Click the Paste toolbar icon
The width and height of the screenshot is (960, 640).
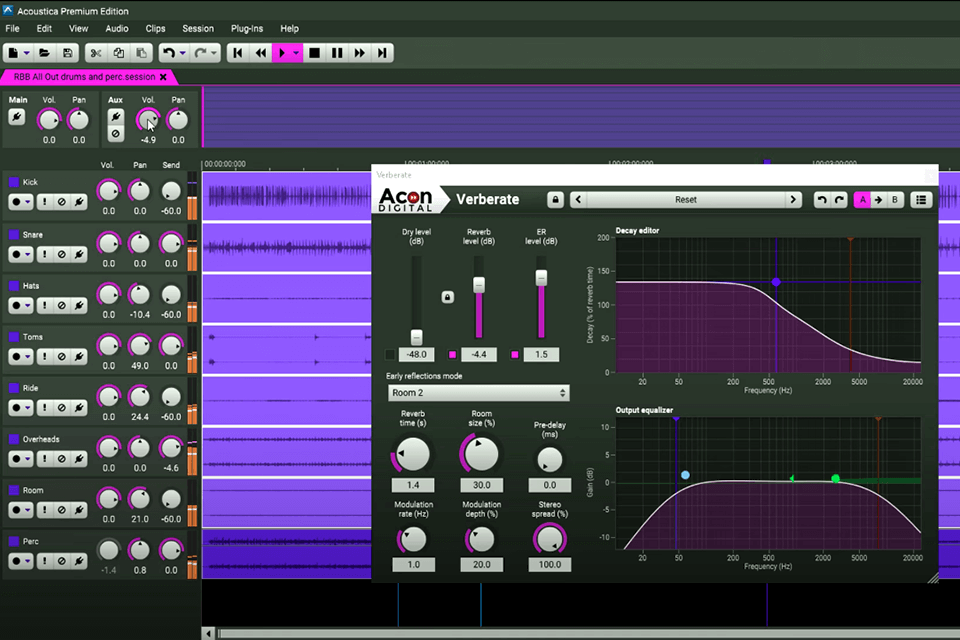pyautogui.click(x=142, y=54)
